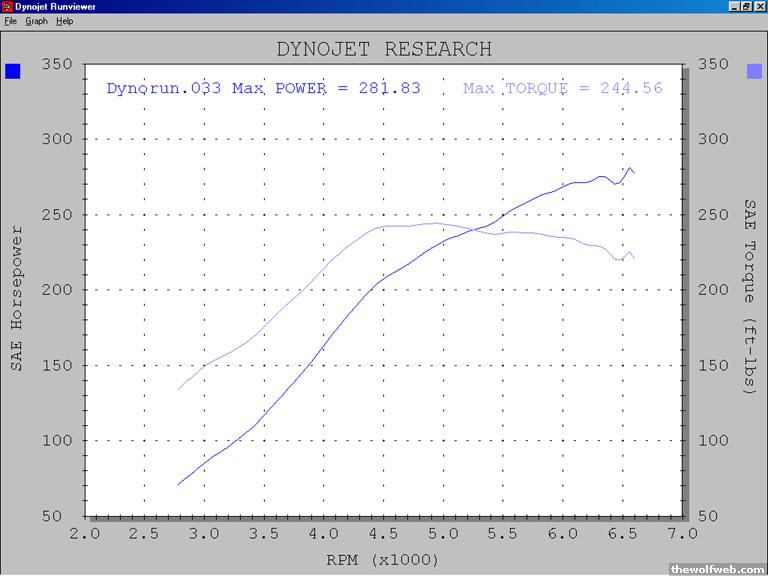Click the blue horsepower color swatch
This screenshot has width=768, height=576.
13,71
